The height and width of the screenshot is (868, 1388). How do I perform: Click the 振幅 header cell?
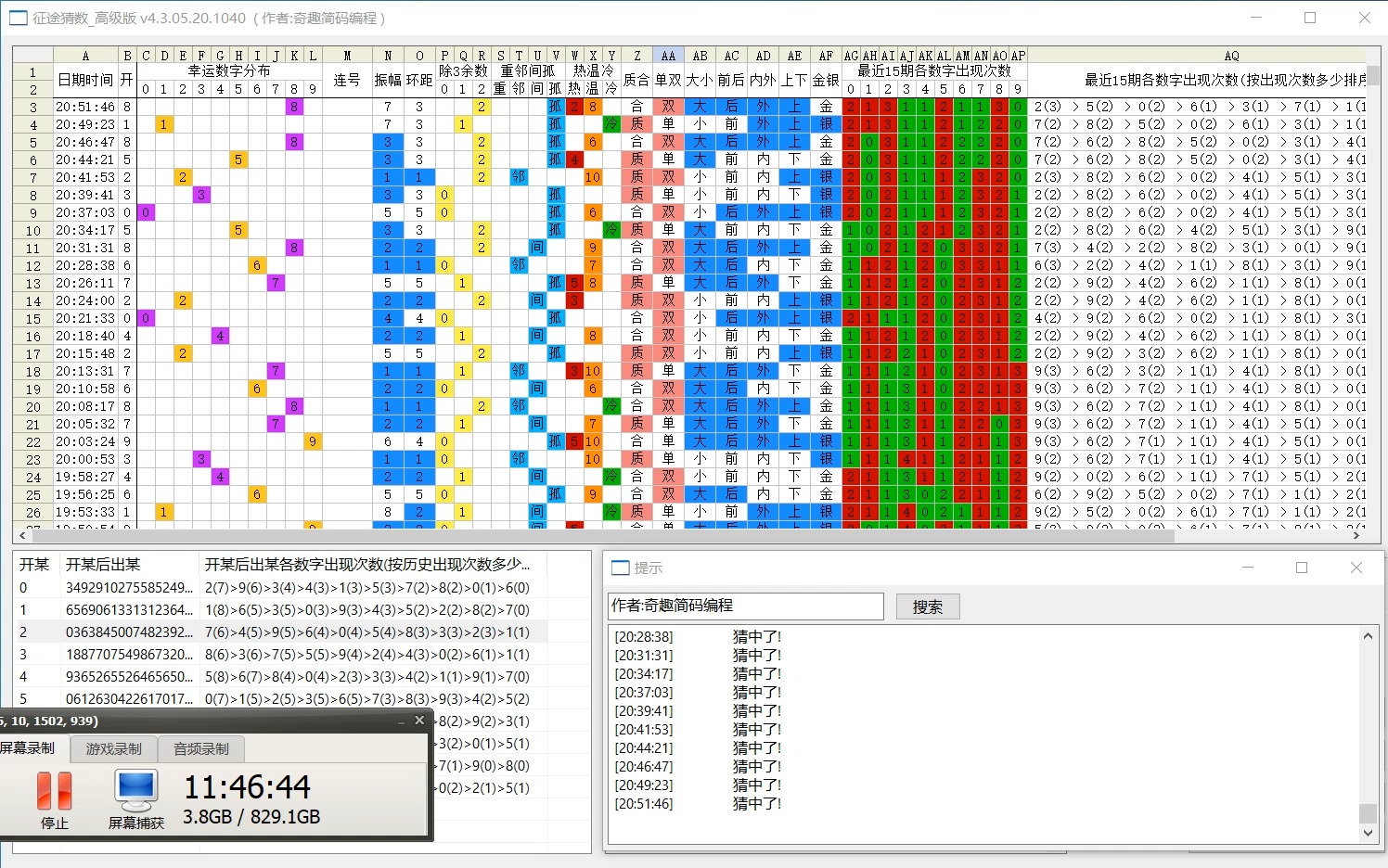click(x=388, y=80)
